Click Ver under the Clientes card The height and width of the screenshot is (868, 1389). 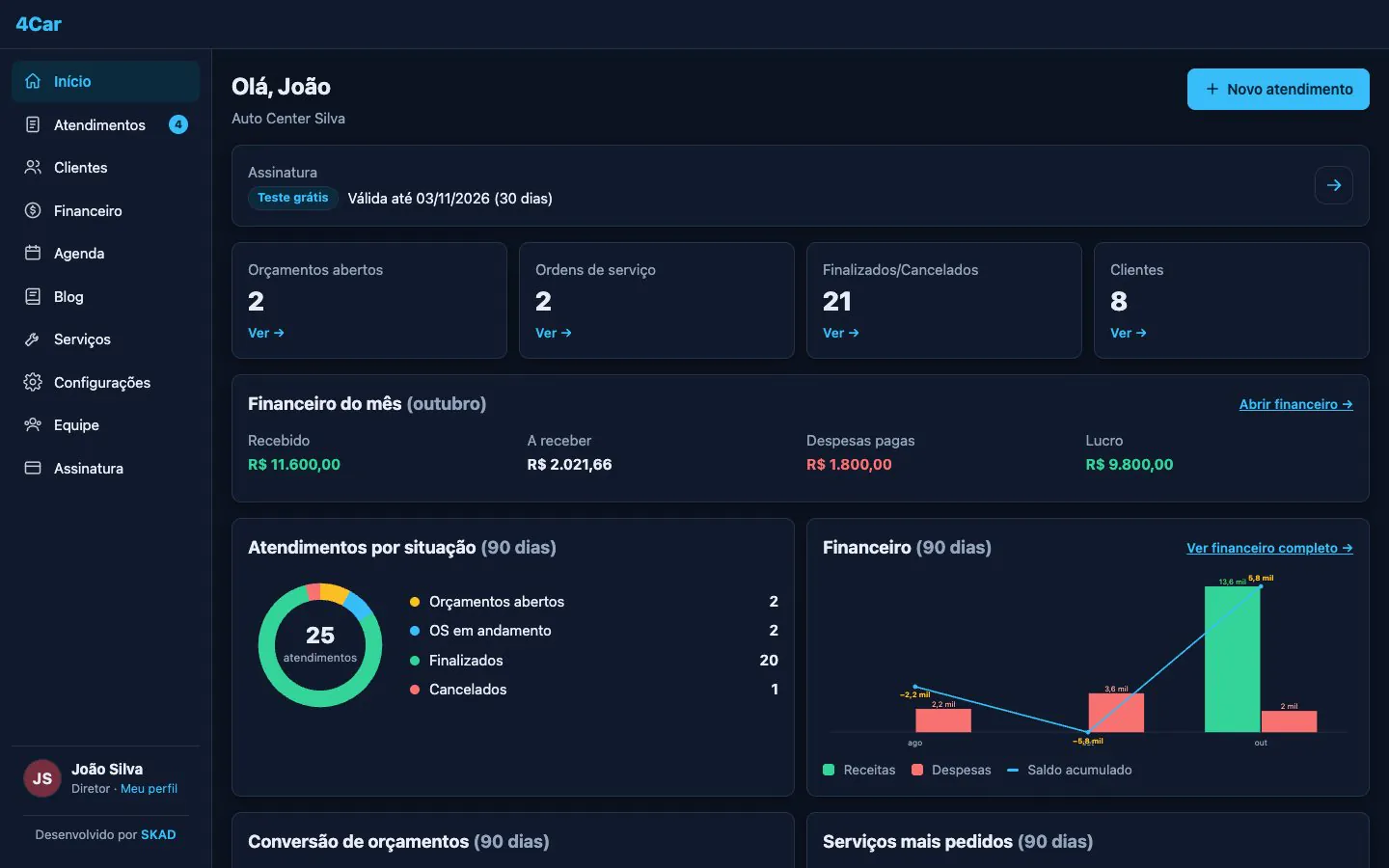[x=1129, y=333]
